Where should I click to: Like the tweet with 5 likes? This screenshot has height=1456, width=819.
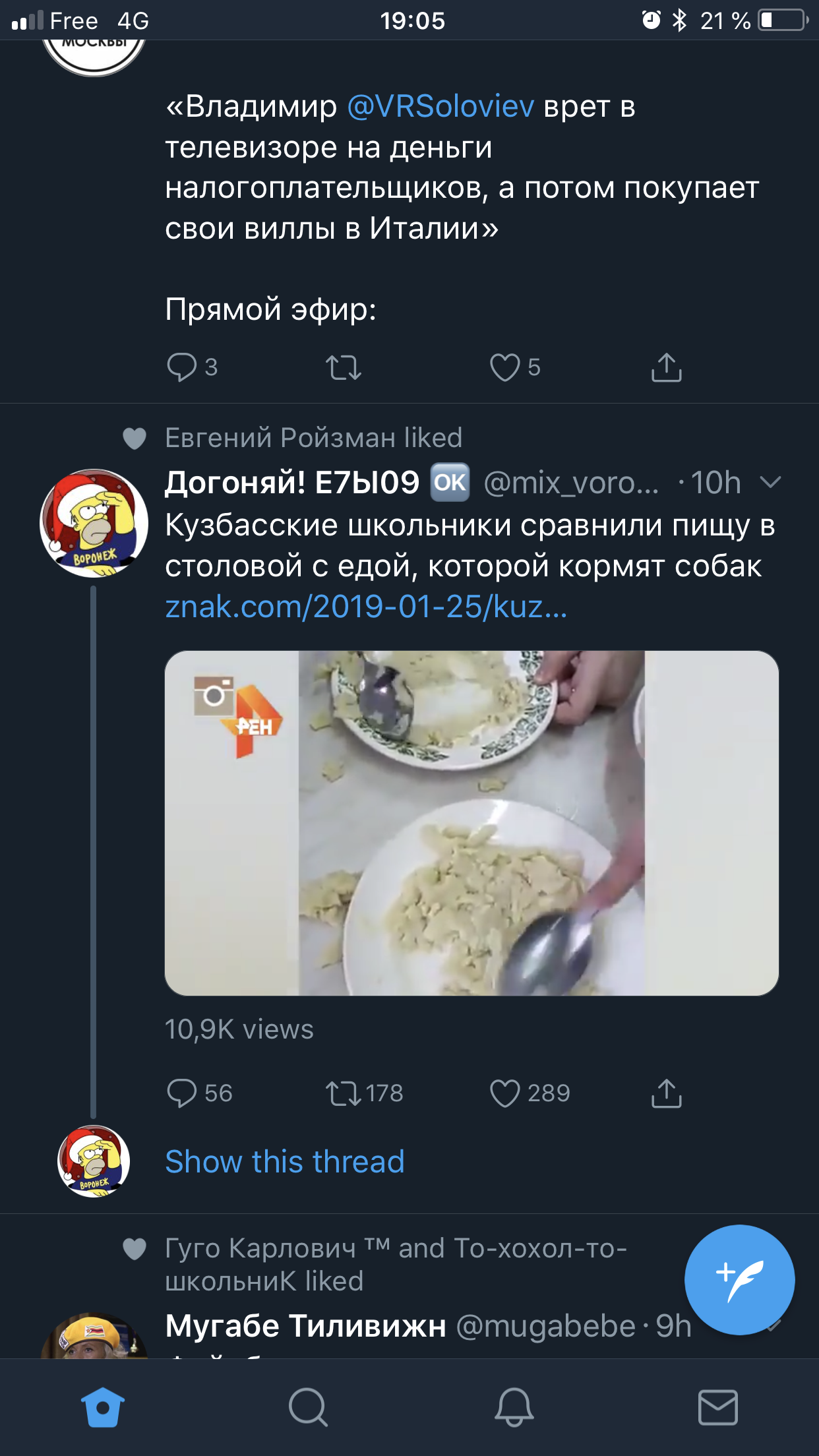[x=505, y=367]
